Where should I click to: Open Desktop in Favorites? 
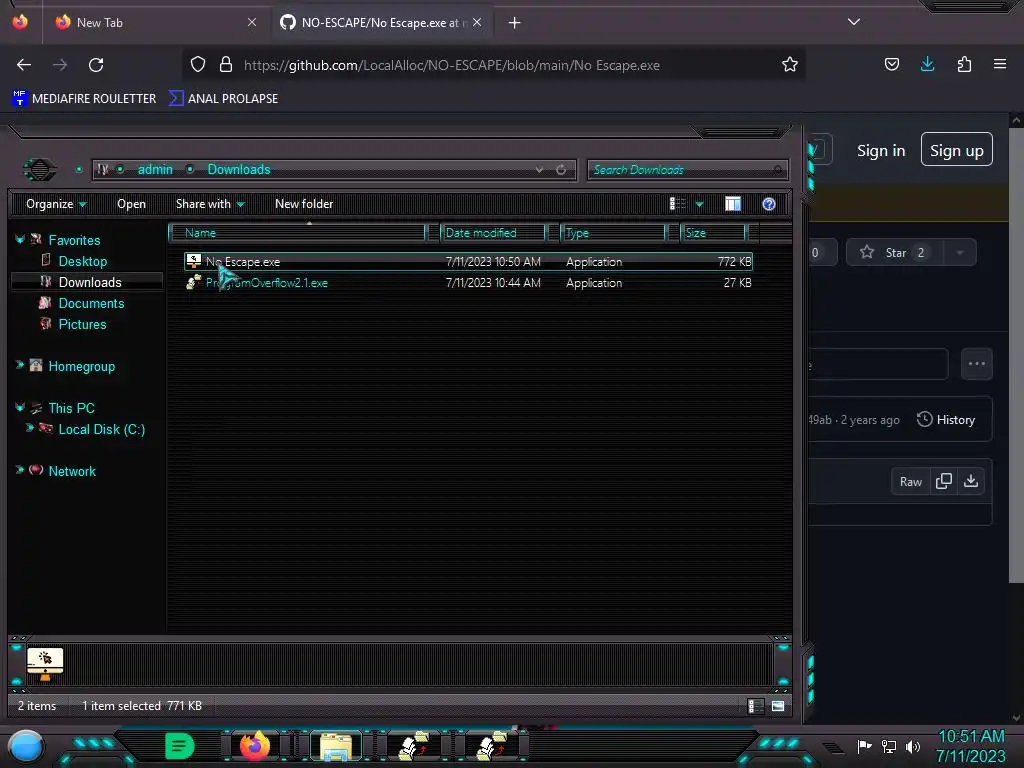click(x=82, y=261)
